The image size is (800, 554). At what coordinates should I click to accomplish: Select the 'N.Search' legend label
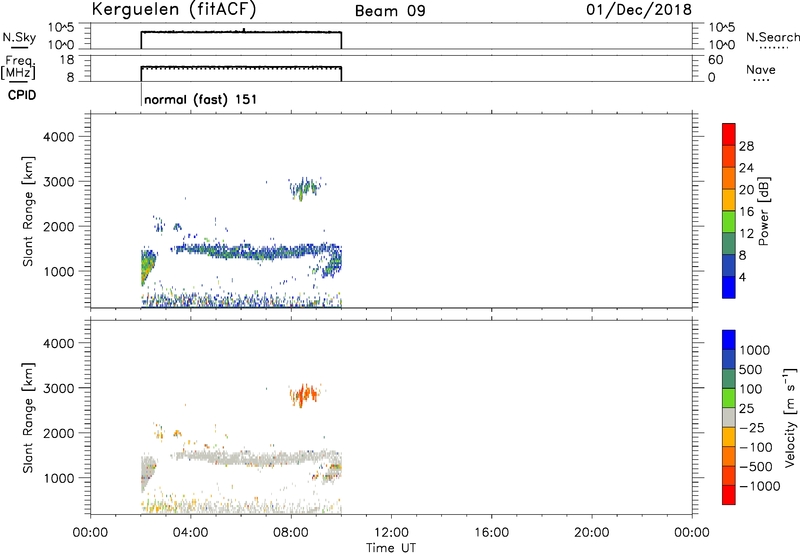click(772, 37)
